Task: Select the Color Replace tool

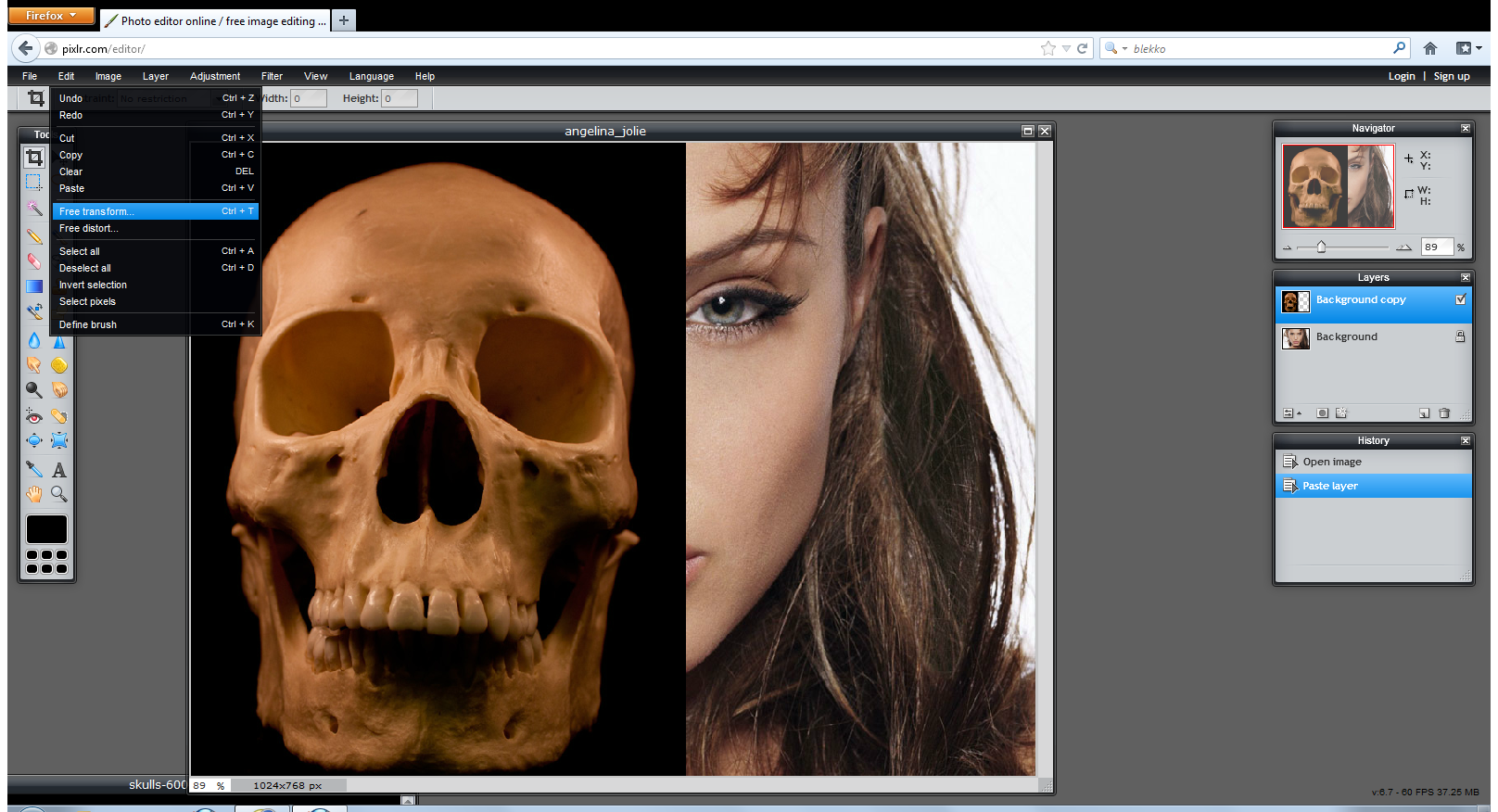Action: 34,311
